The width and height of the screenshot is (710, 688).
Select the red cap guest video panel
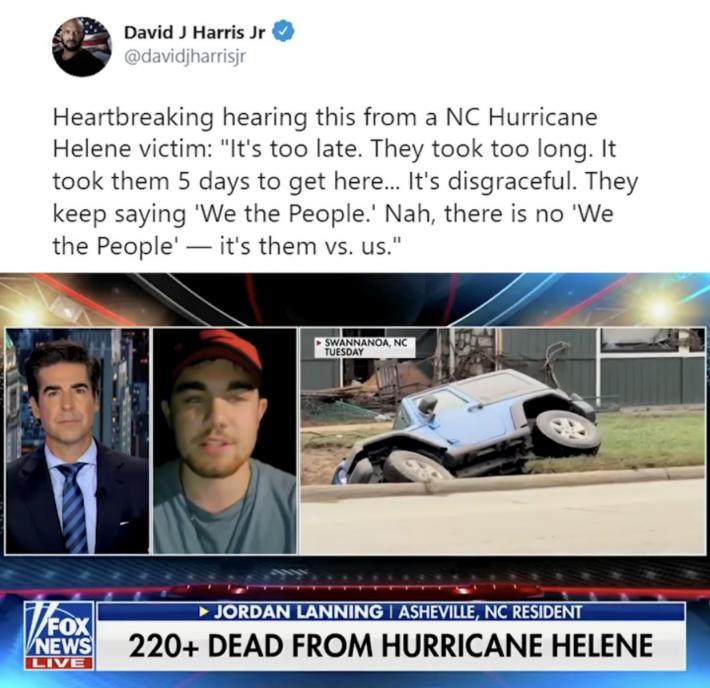[225, 441]
